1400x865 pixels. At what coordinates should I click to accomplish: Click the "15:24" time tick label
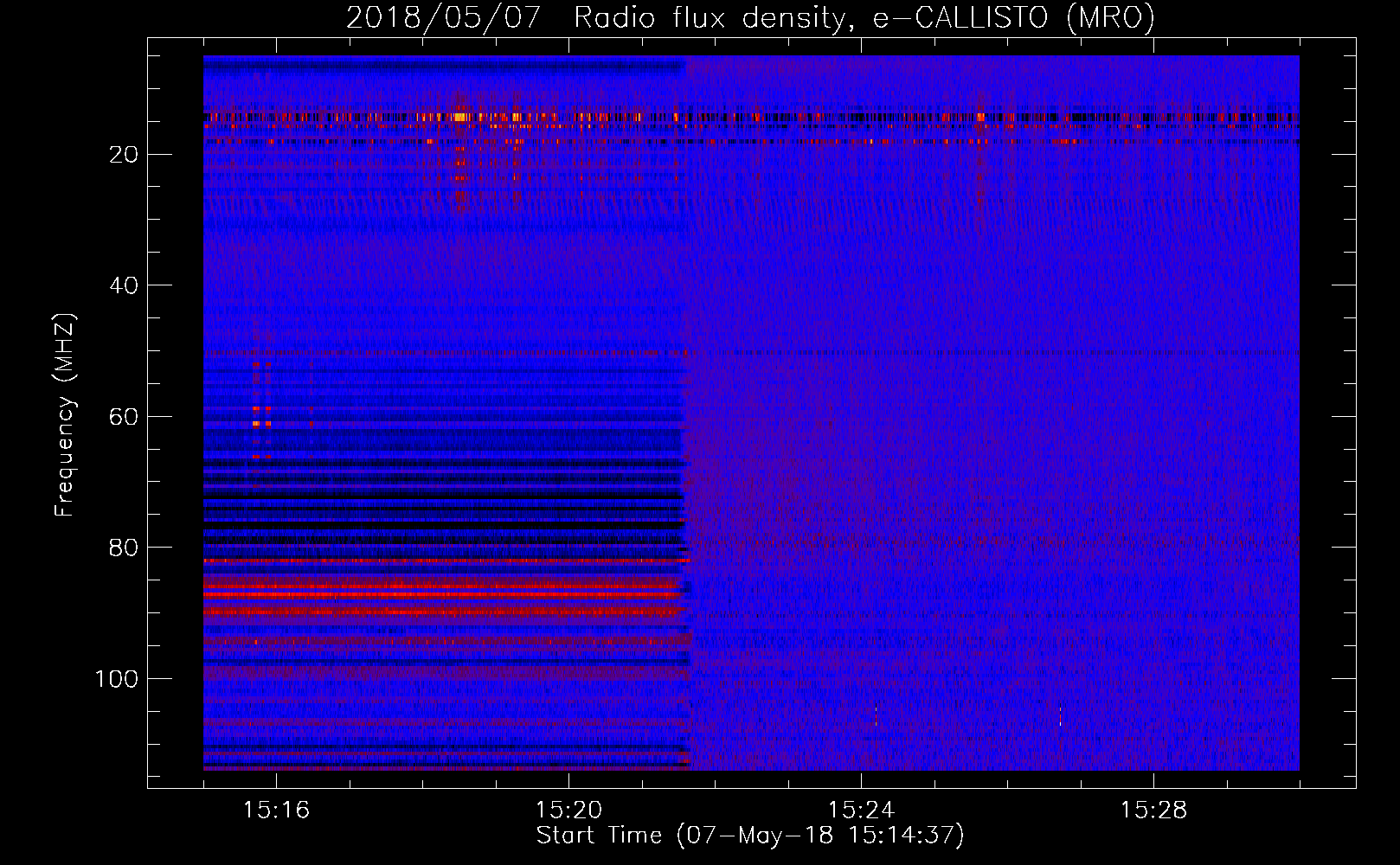pos(861,811)
